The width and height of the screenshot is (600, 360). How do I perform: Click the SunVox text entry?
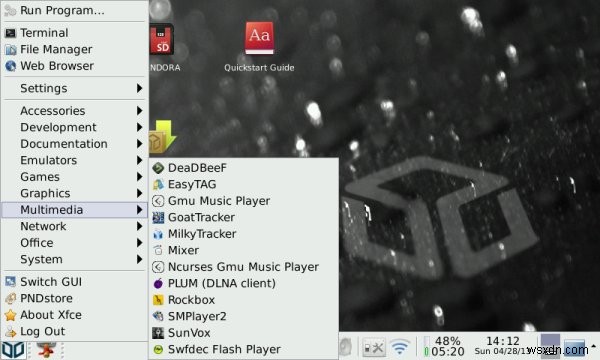189,333
